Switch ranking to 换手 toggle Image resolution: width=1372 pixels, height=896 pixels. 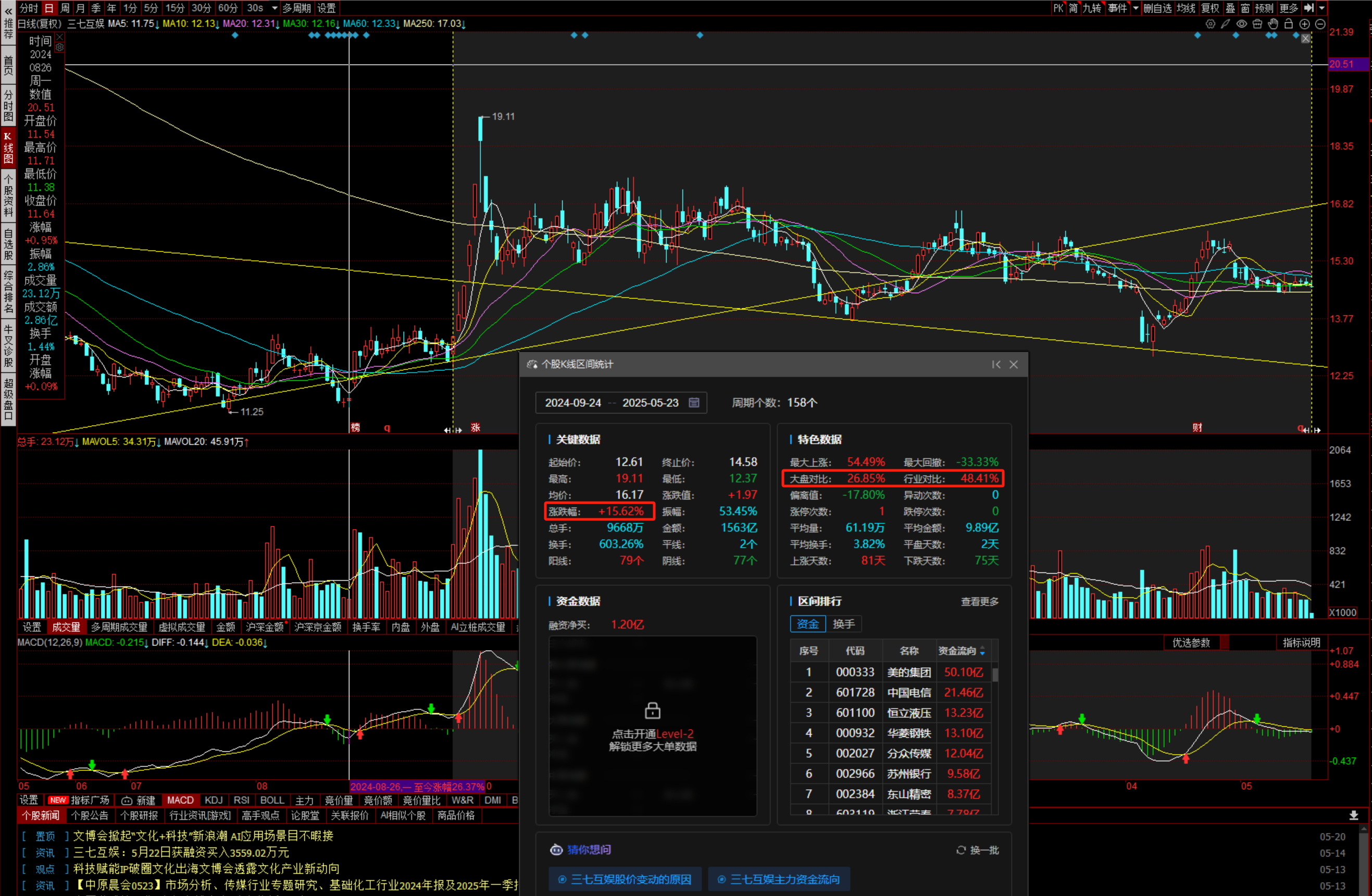pos(843,624)
